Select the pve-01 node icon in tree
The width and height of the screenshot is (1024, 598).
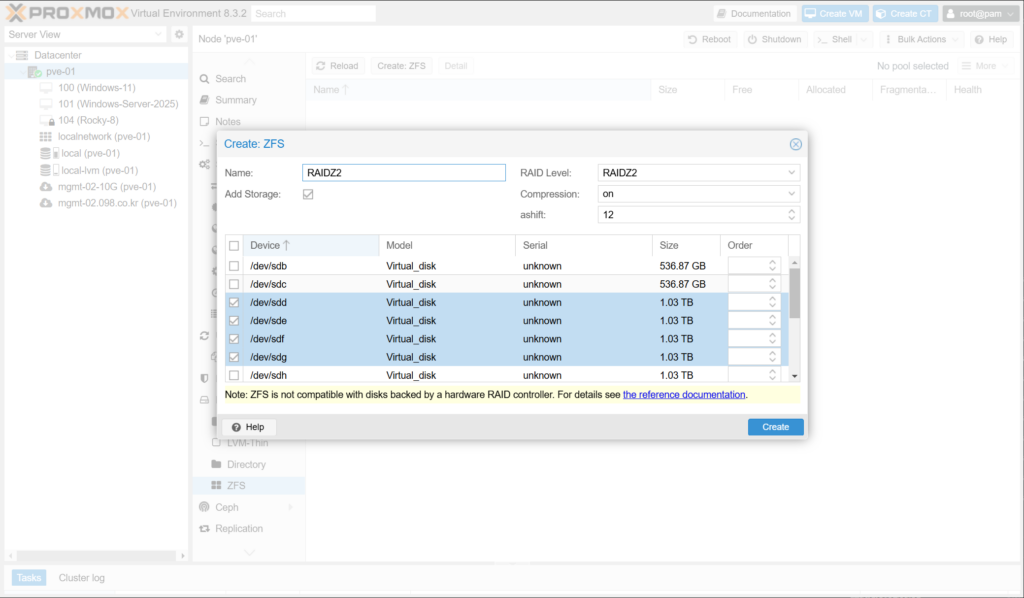[x=34, y=72]
